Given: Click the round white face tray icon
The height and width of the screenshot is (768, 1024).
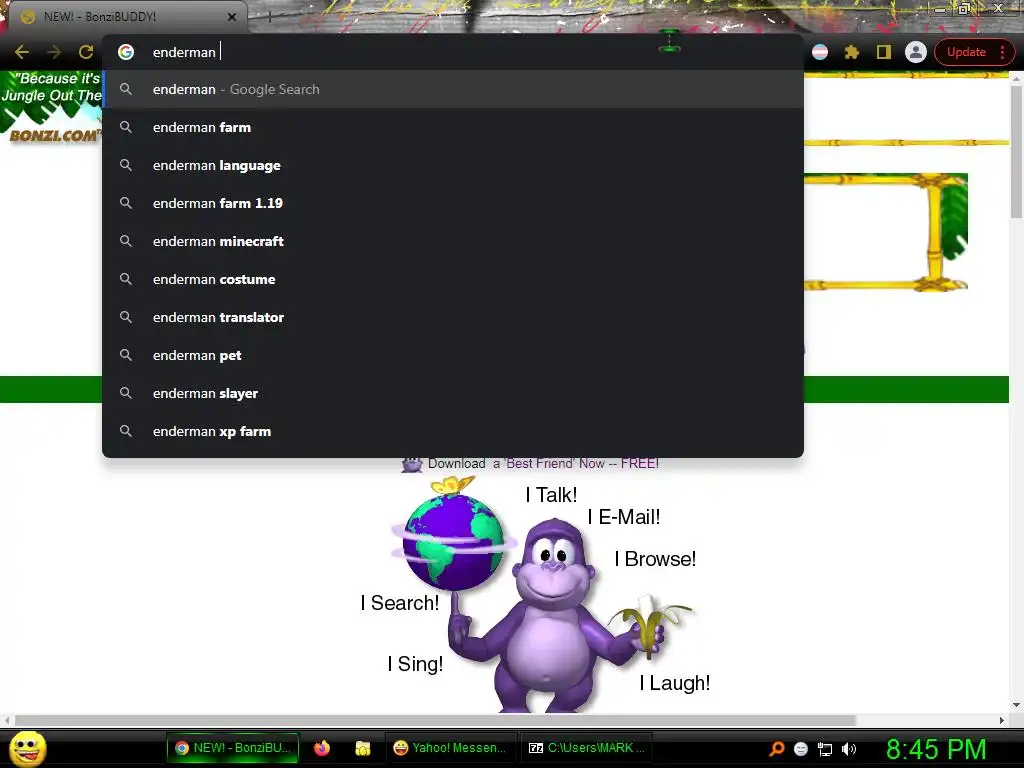Looking at the screenshot, I should pos(801,749).
